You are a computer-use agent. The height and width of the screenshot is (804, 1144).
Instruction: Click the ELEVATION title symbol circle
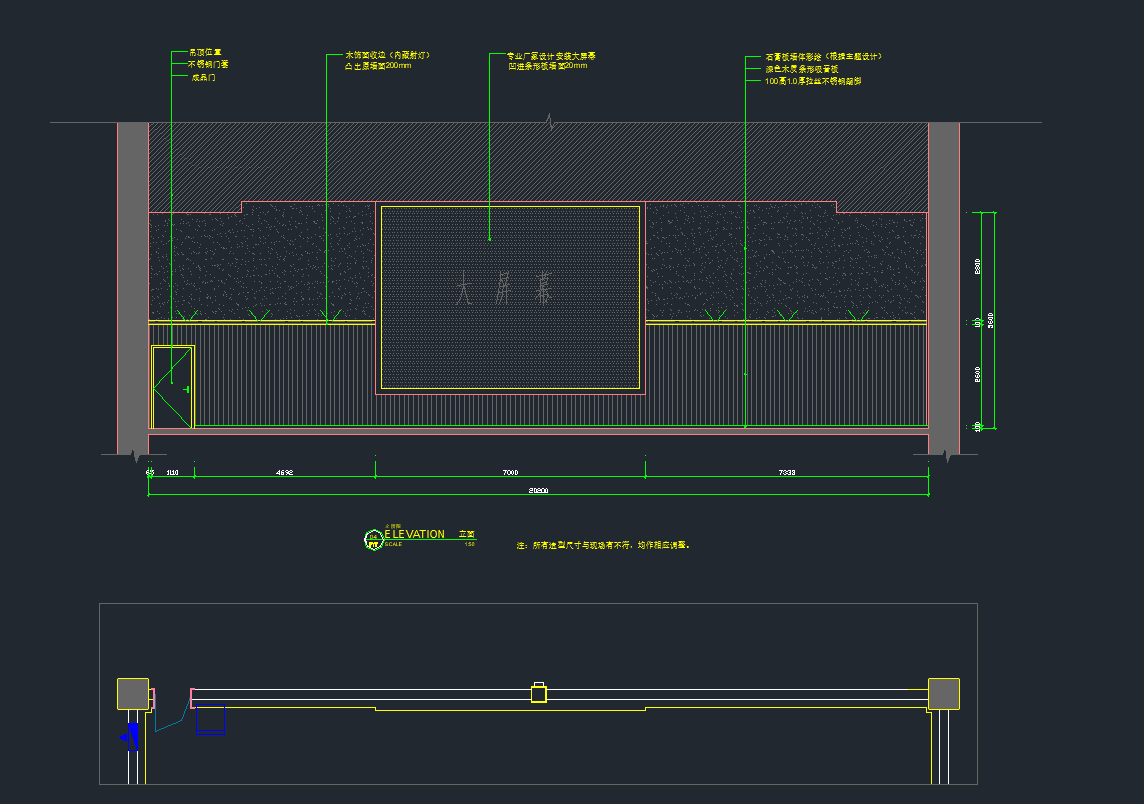[373, 539]
